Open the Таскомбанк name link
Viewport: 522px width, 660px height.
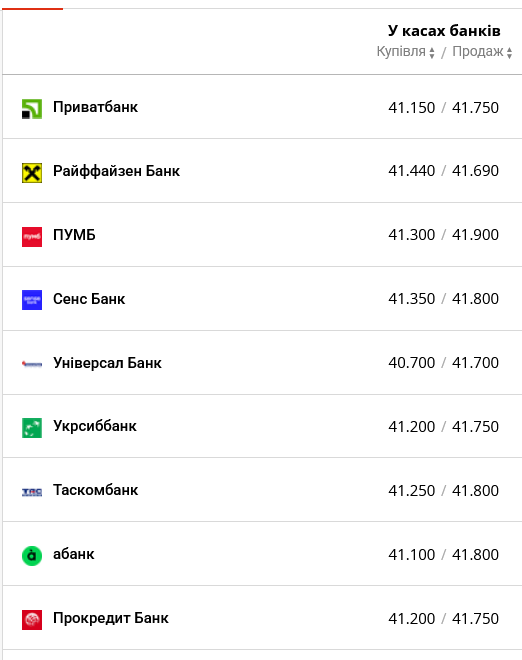[x=96, y=490]
